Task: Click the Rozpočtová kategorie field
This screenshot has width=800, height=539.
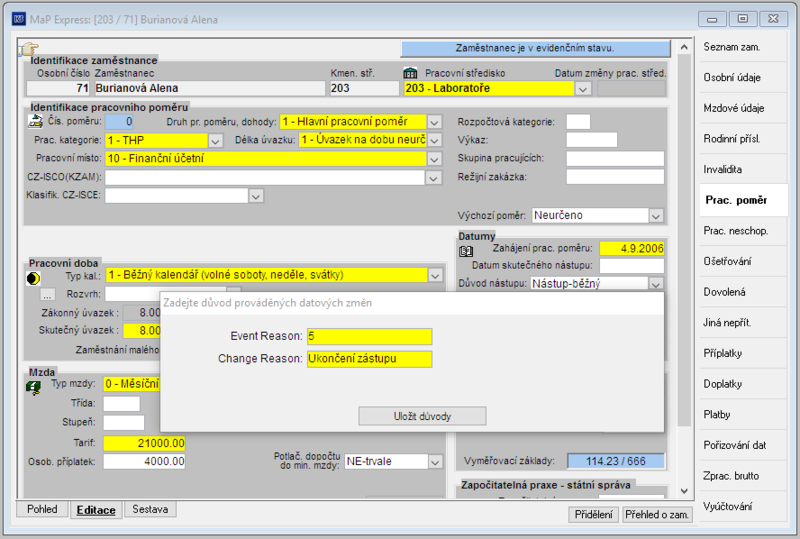Action: pyautogui.click(x=578, y=122)
